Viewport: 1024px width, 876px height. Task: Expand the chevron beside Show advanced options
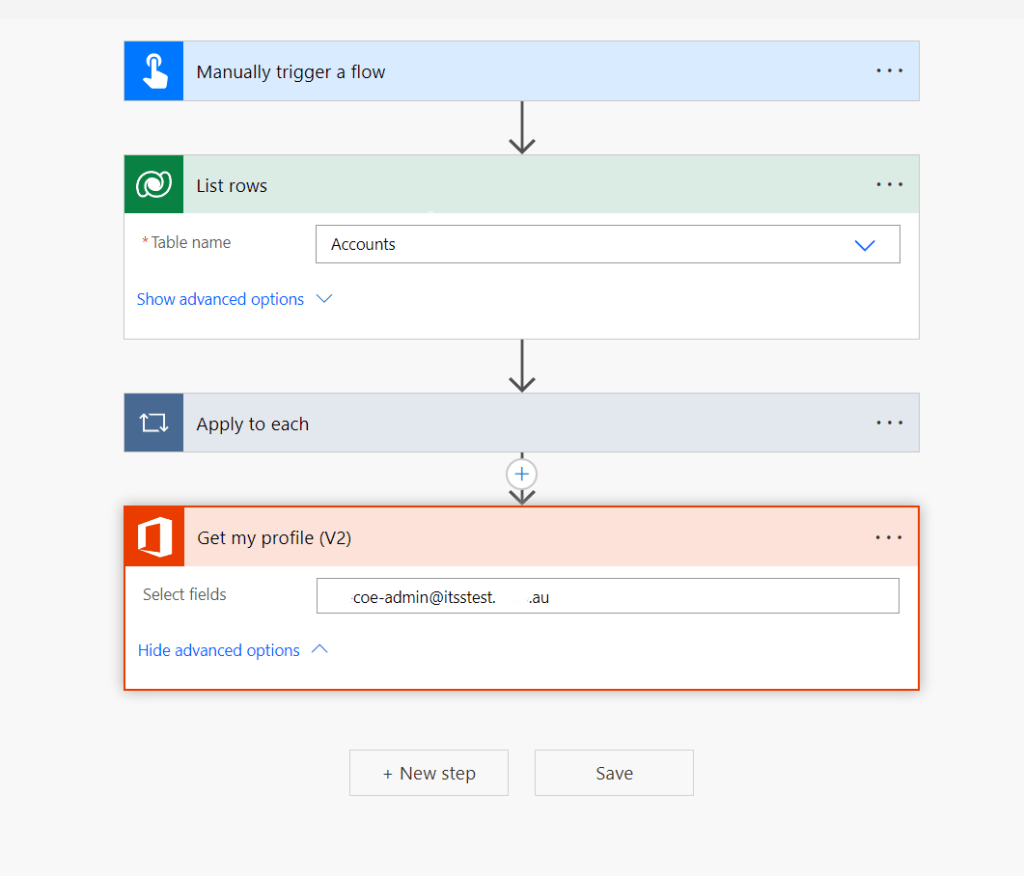coord(324,299)
